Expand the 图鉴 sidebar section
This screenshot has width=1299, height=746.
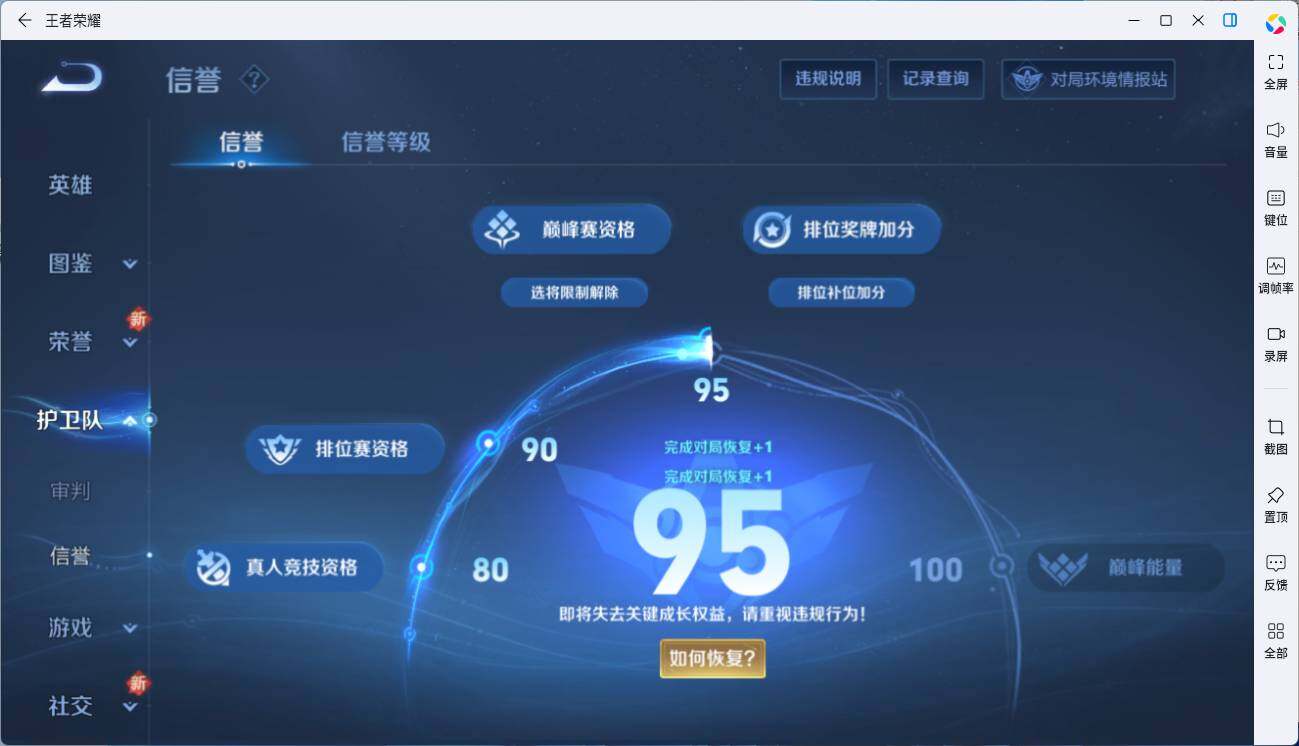[x=130, y=264]
